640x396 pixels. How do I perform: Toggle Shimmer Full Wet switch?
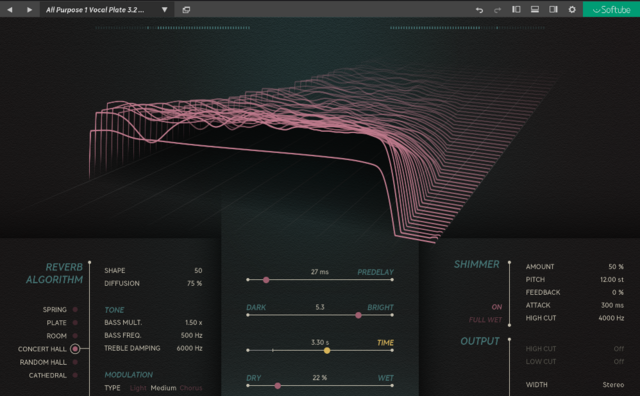coord(485,320)
